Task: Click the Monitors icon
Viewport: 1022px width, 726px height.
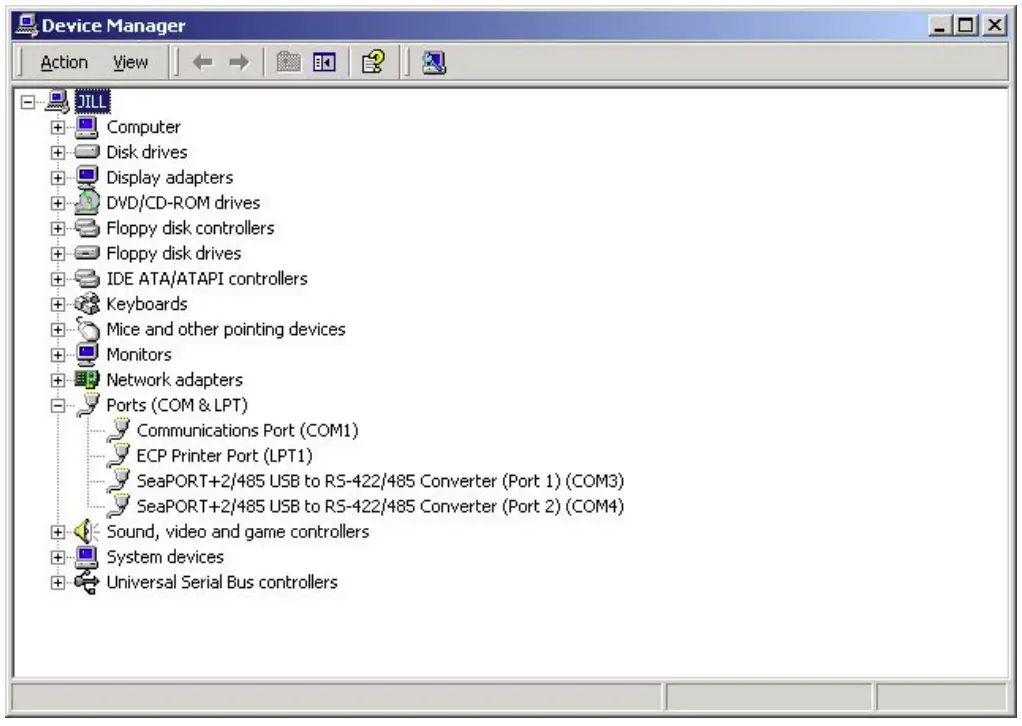Action: pos(87,355)
